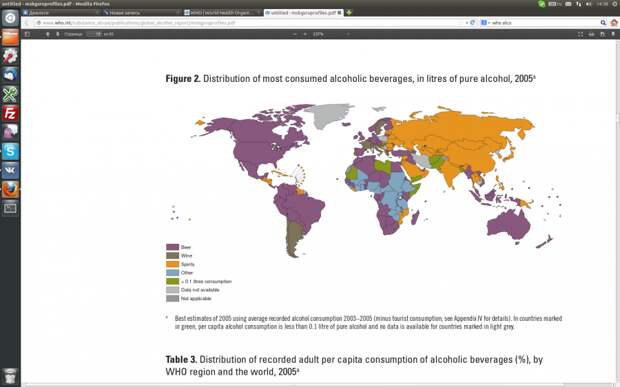Open the Thunderbird mail launcher
The width and height of the screenshot is (620, 387).
click(10, 75)
